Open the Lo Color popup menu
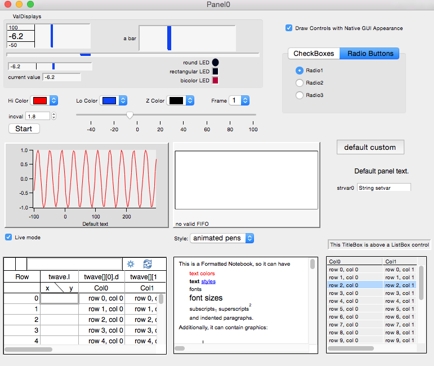This screenshot has width=434, height=366. (x=114, y=101)
